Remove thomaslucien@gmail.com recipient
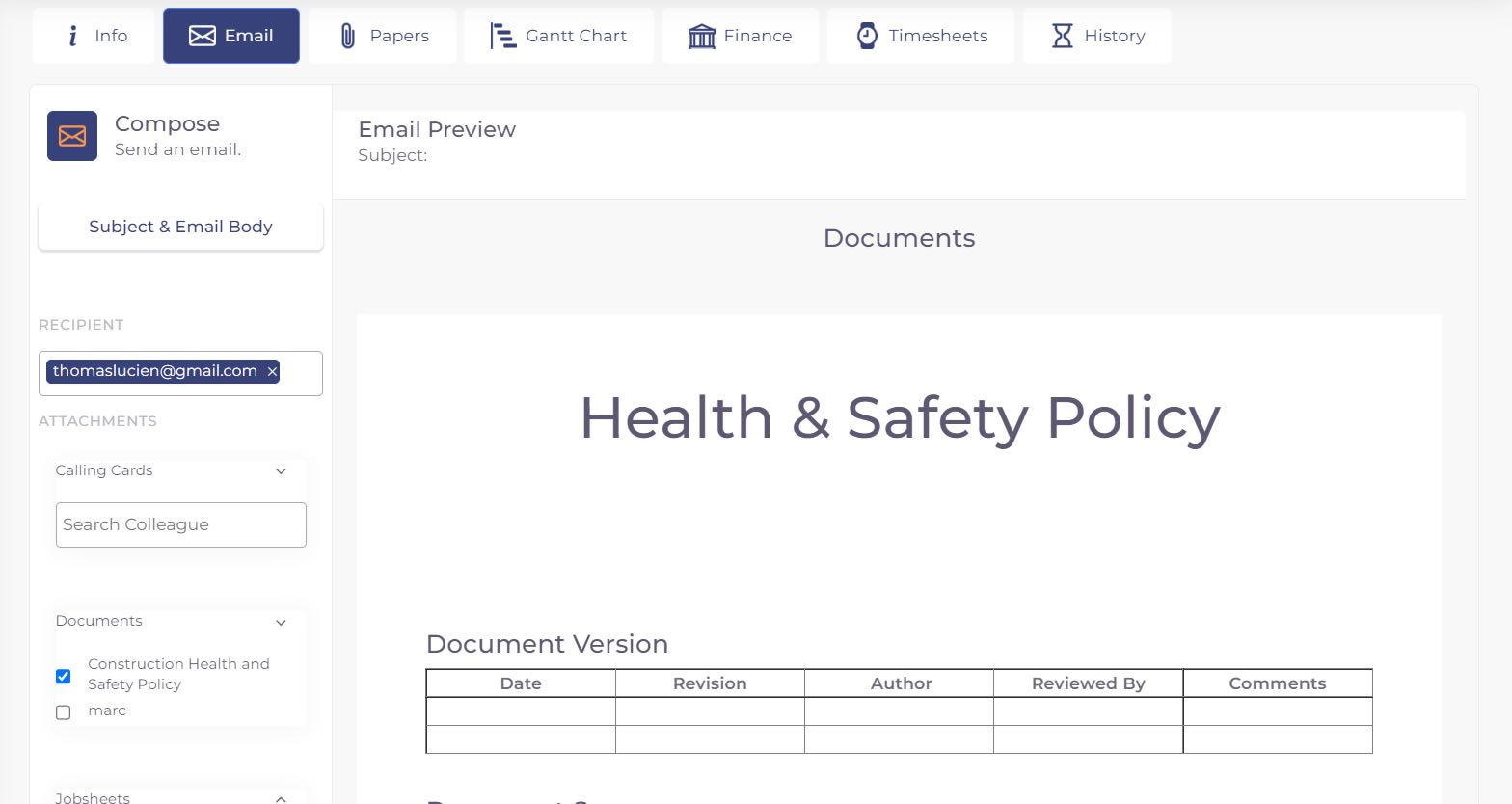The height and width of the screenshot is (804, 1512). (272, 371)
